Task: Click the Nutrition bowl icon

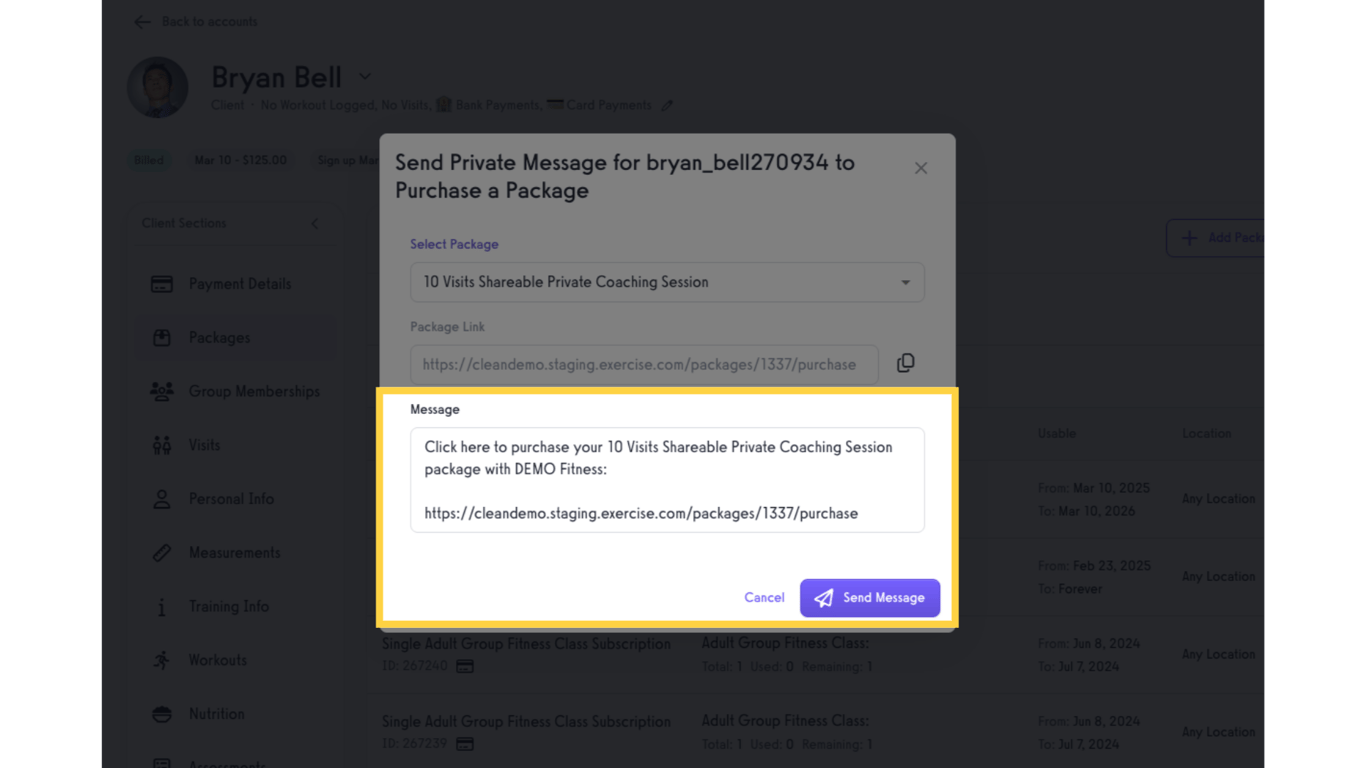Action: pos(161,714)
